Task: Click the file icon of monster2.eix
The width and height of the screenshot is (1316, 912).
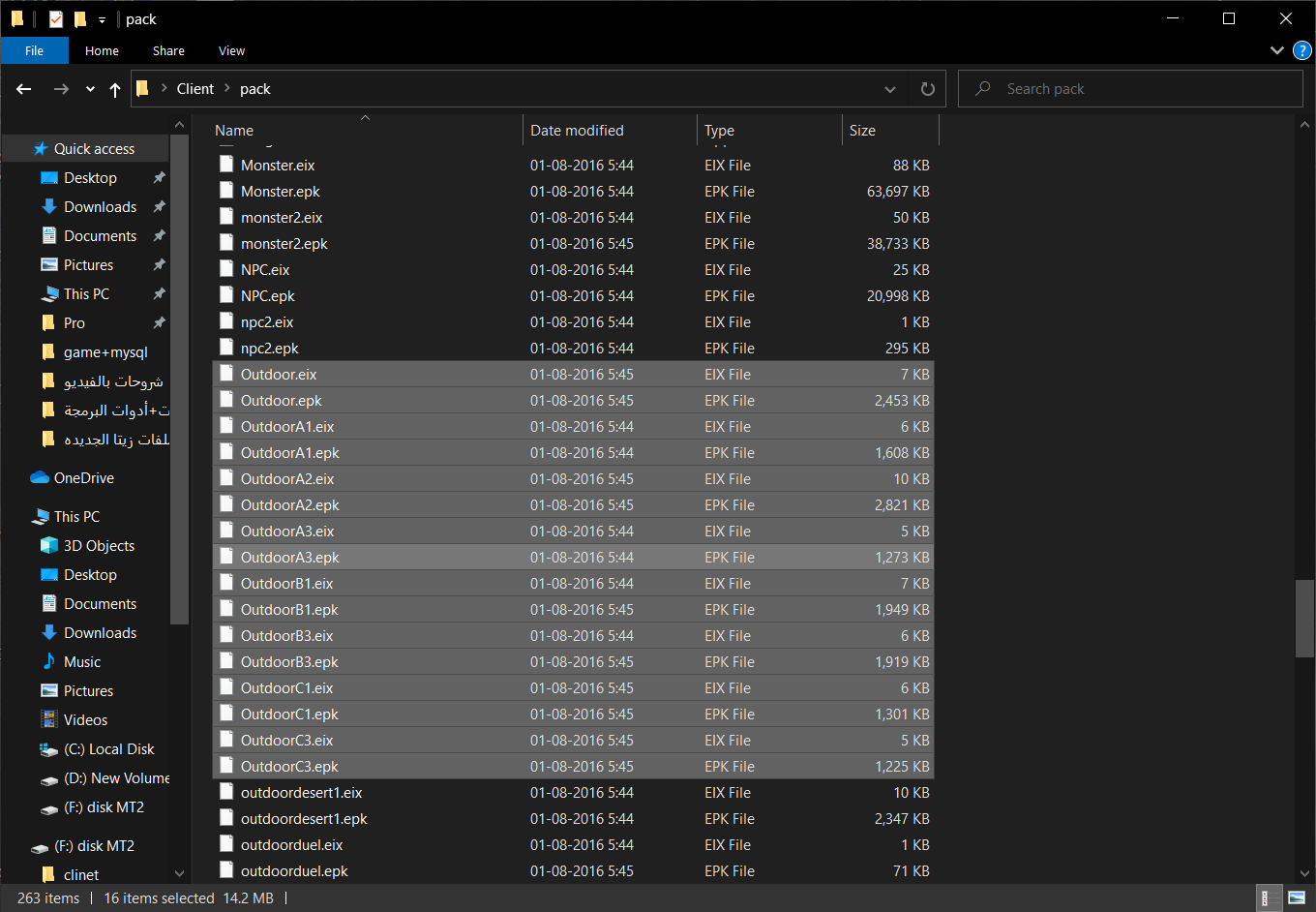Action: pos(226,217)
